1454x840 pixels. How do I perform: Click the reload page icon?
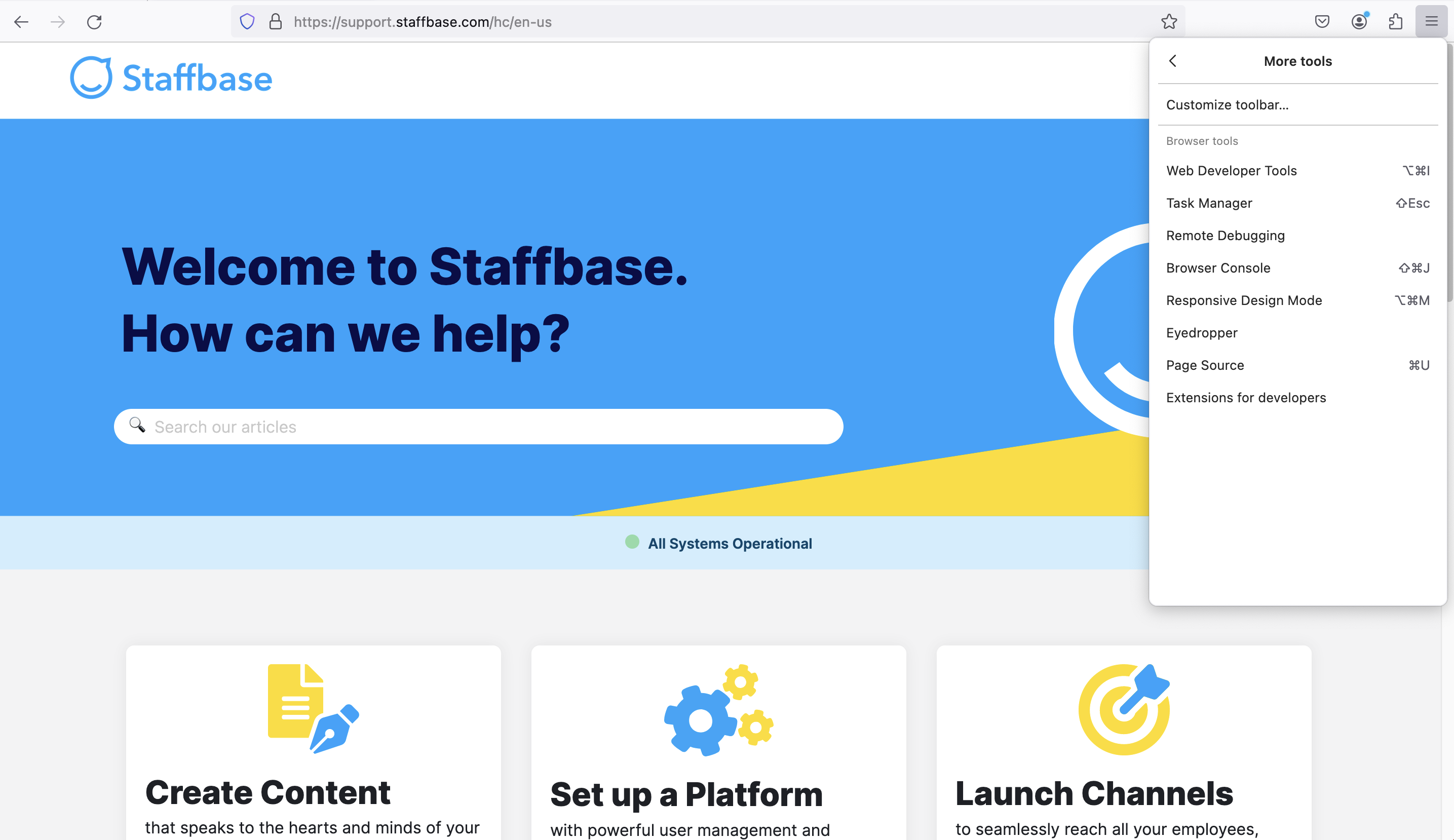[95, 22]
